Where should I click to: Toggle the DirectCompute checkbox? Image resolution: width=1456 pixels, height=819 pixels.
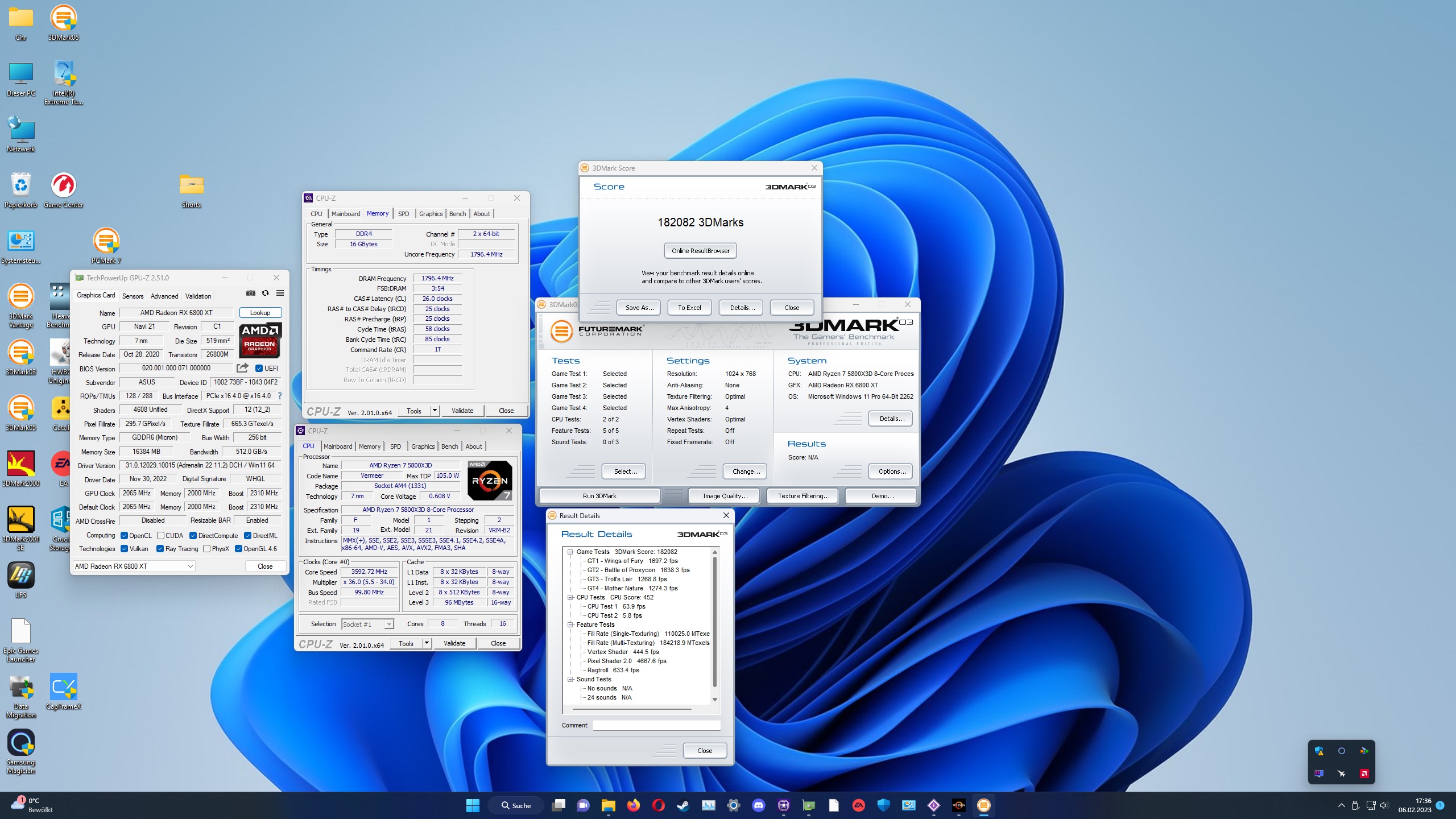point(193,535)
